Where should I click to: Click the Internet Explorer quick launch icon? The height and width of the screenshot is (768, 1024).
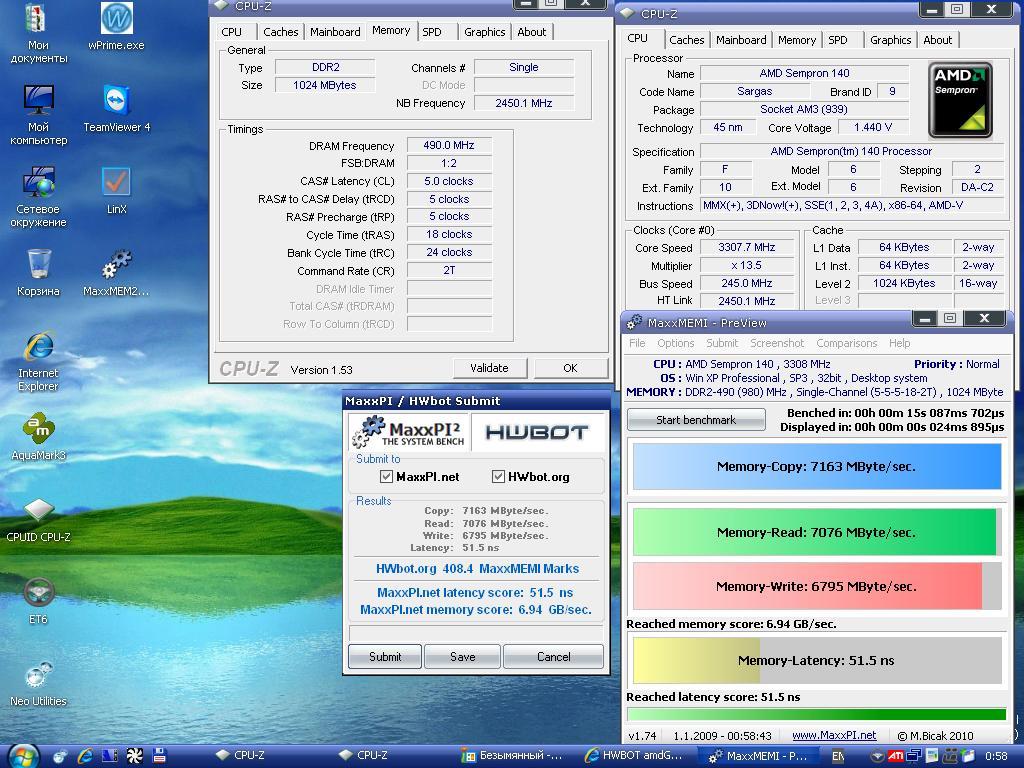click(85, 756)
